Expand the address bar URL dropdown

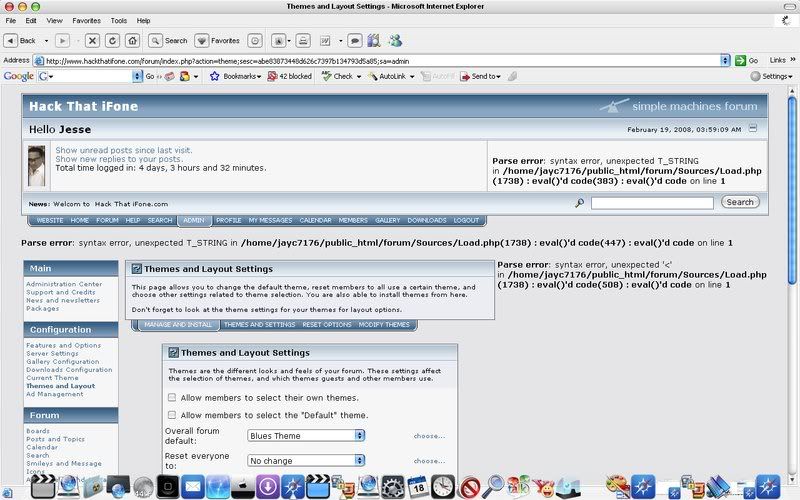tap(726, 61)
